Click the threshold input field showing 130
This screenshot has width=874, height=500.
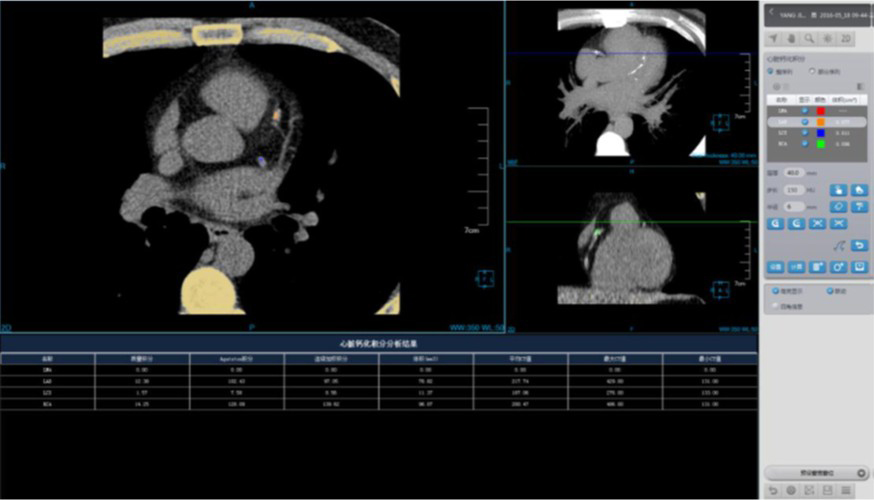(x=795, y=189)
